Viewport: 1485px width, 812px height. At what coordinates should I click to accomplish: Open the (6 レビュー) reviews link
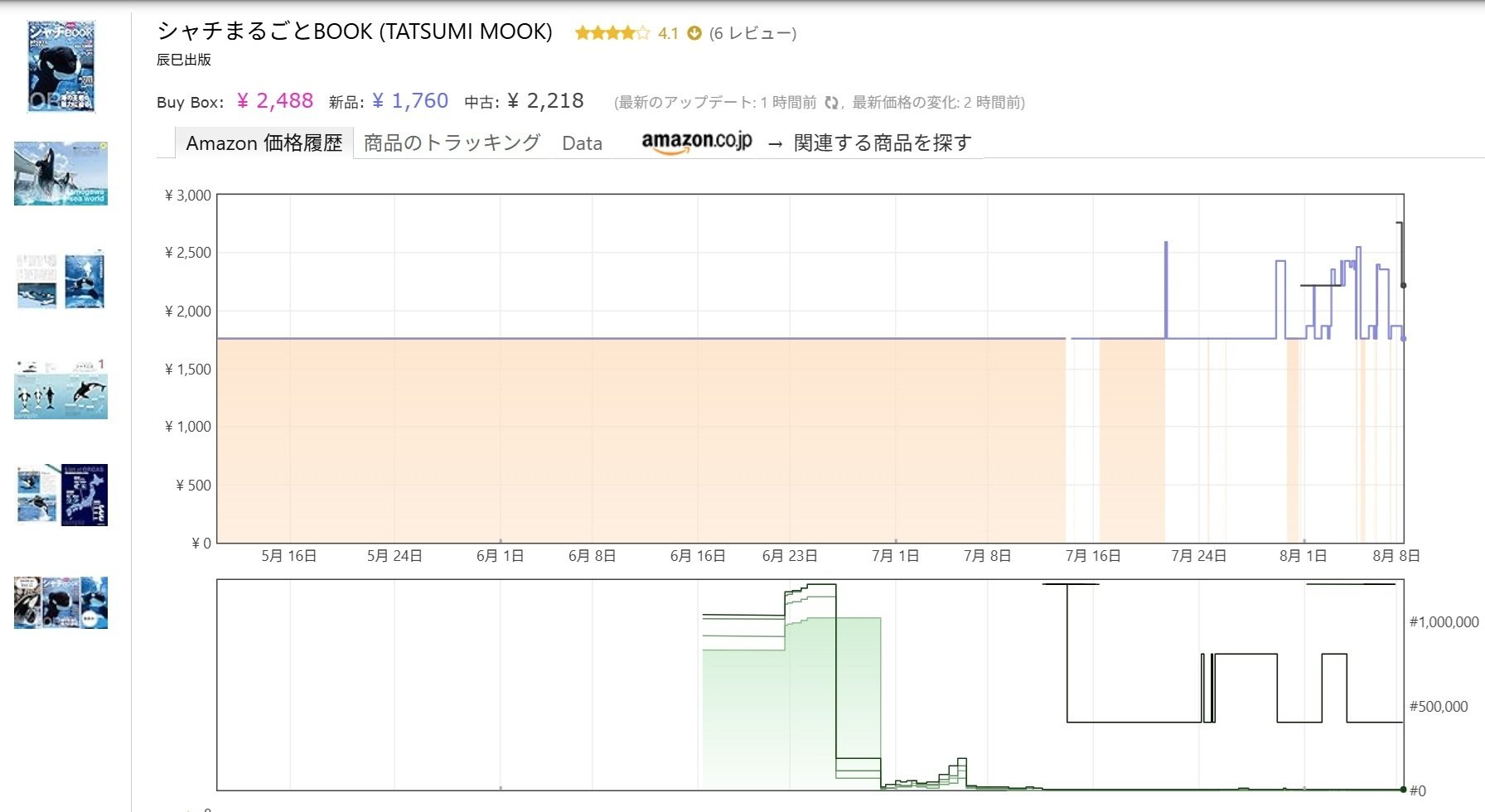[752, 33]
